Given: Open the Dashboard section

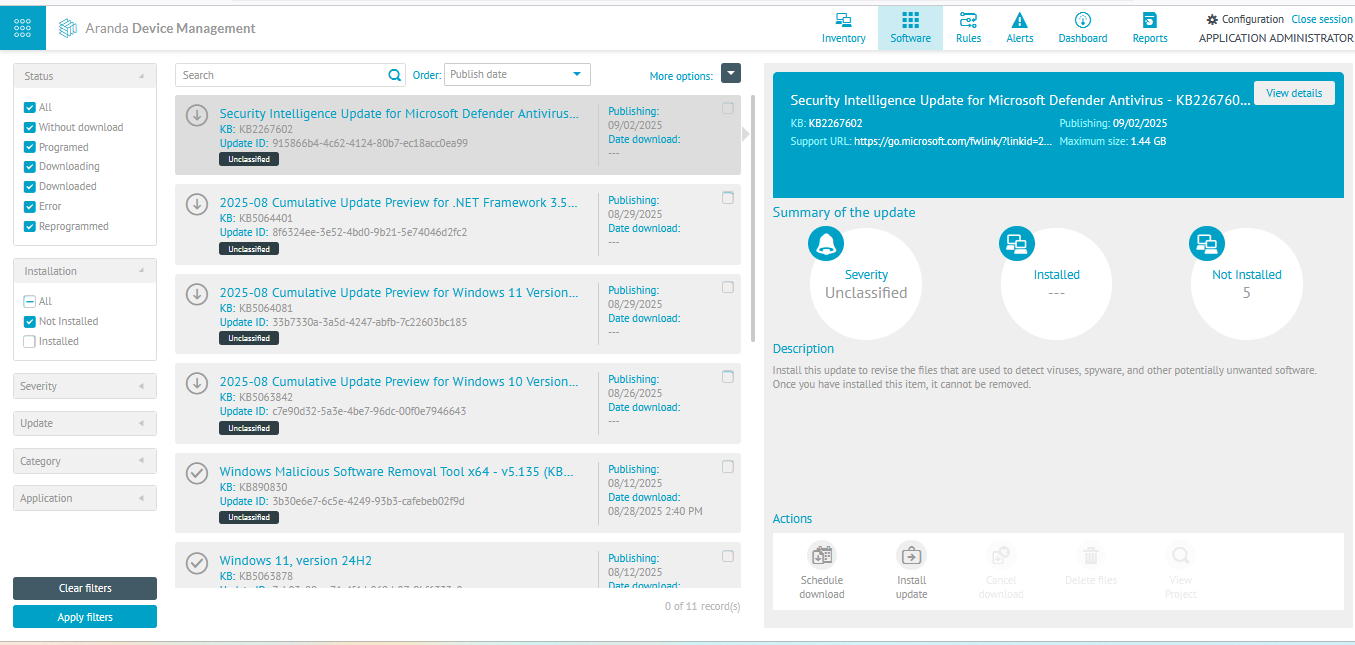Looking at the screenshot, I should coord(1083,28).
